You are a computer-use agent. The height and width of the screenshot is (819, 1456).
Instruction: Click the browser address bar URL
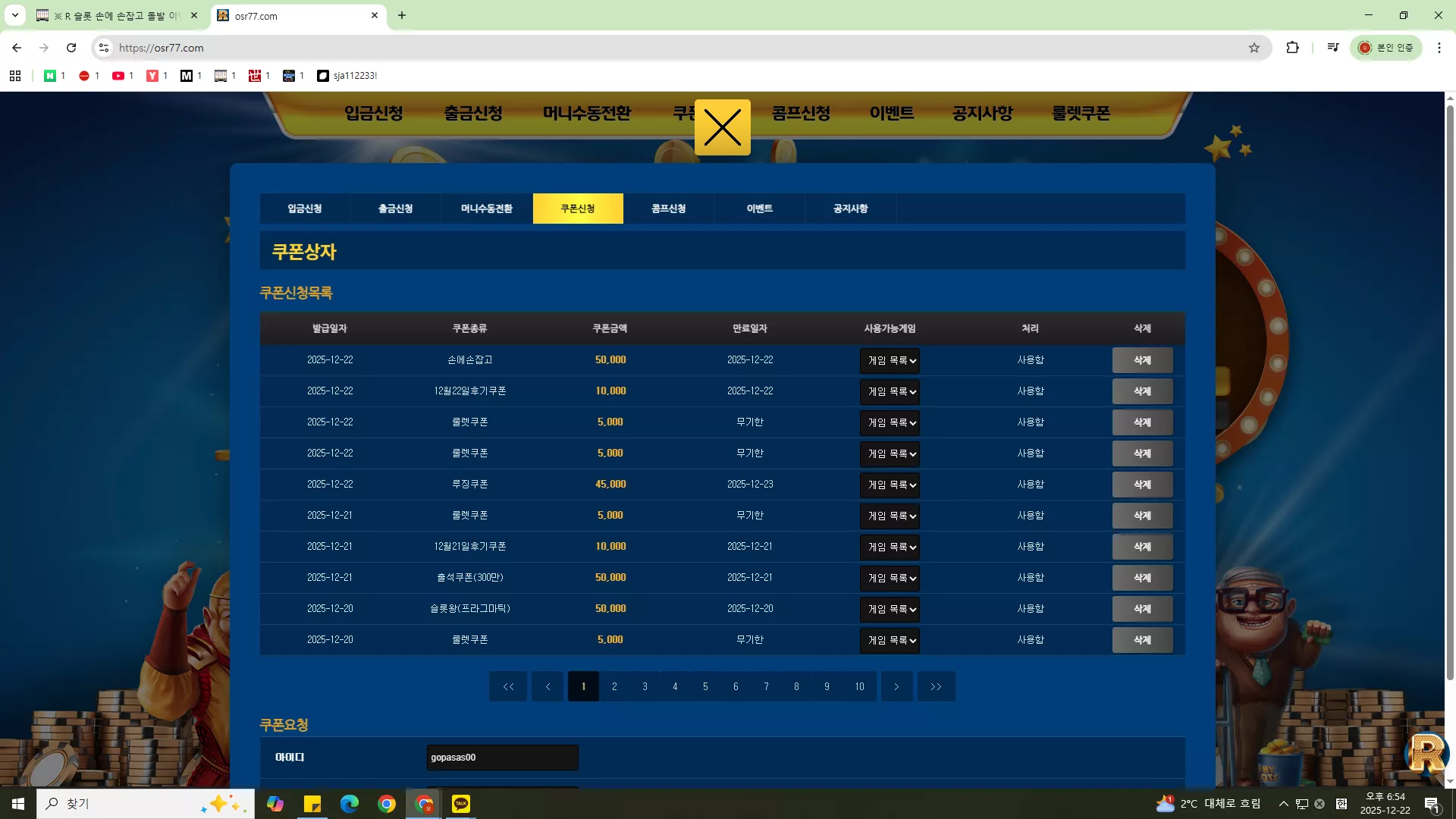(x=161, y=48)
